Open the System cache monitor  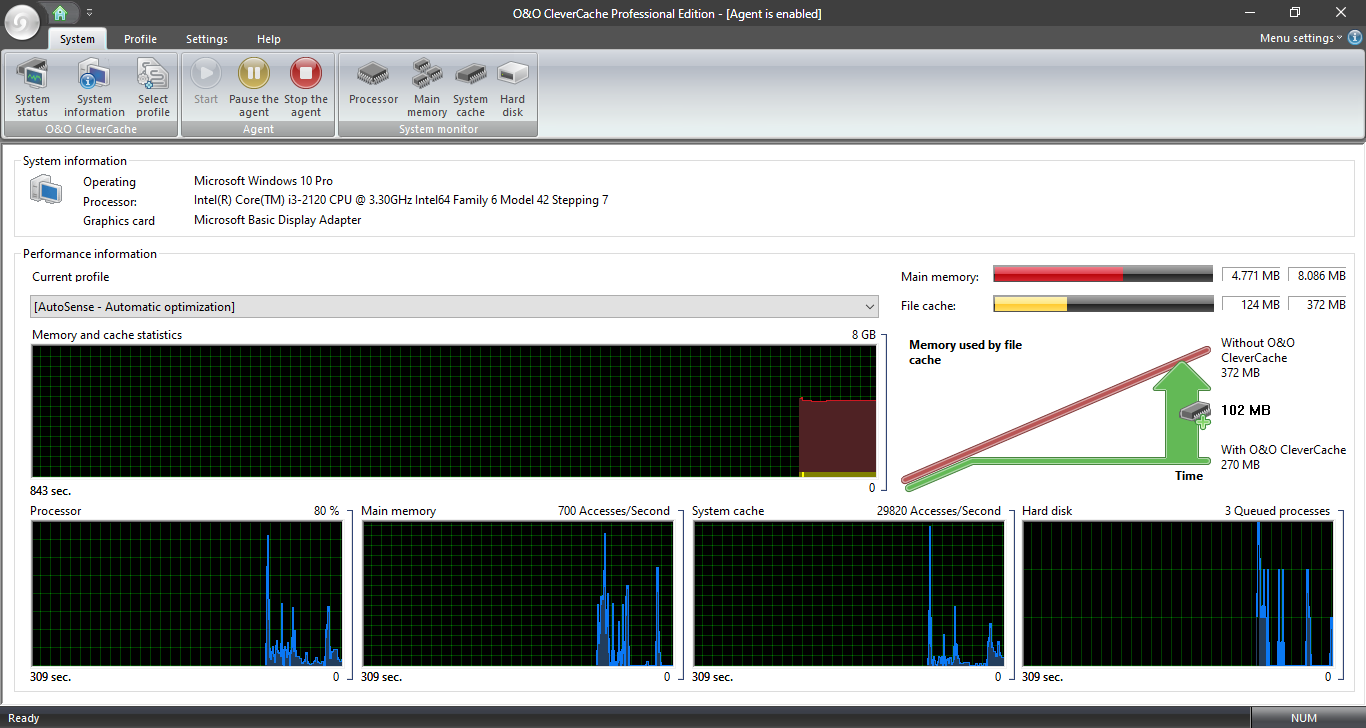[470, 88]
